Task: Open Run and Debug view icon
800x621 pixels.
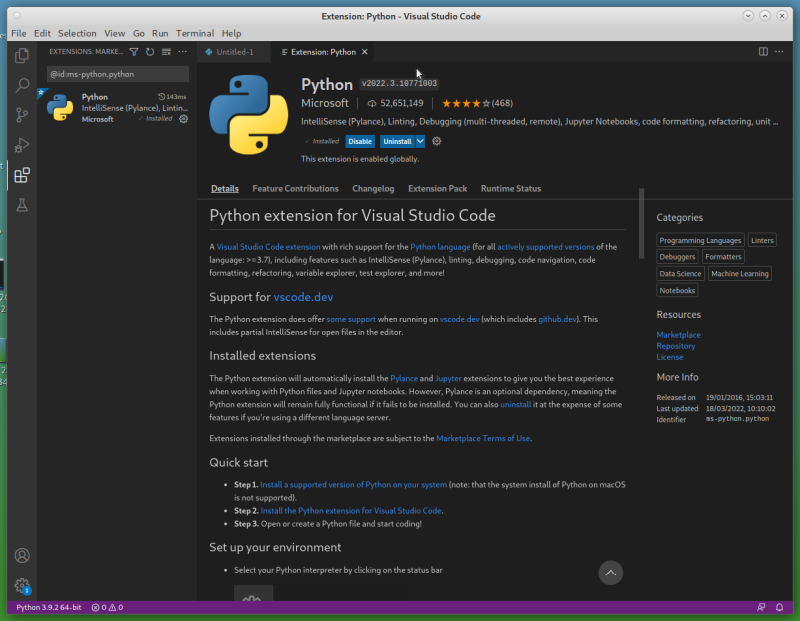Action: pos(22,145)
